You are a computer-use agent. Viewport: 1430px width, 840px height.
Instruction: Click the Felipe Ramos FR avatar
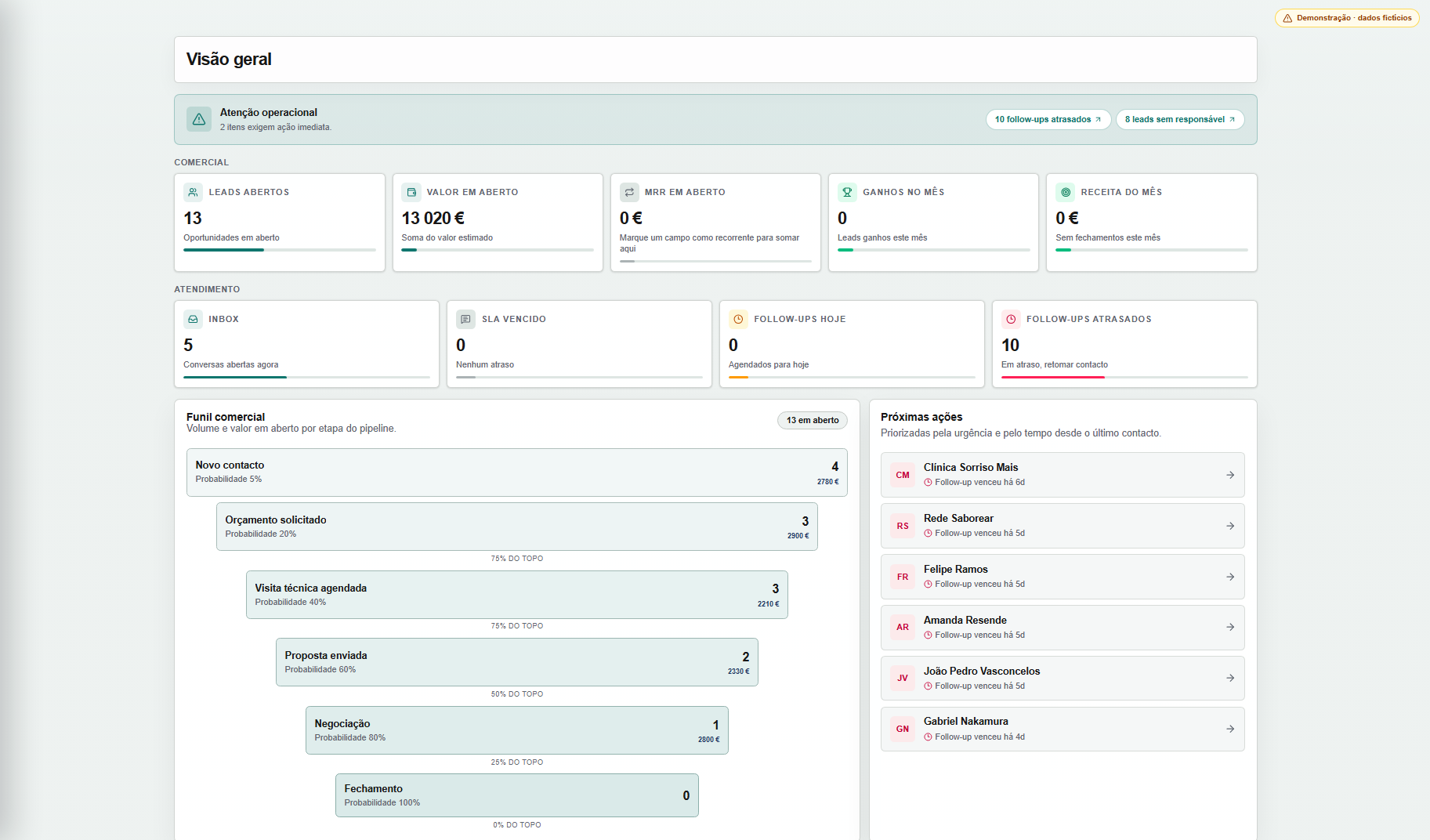coord(903,577)
